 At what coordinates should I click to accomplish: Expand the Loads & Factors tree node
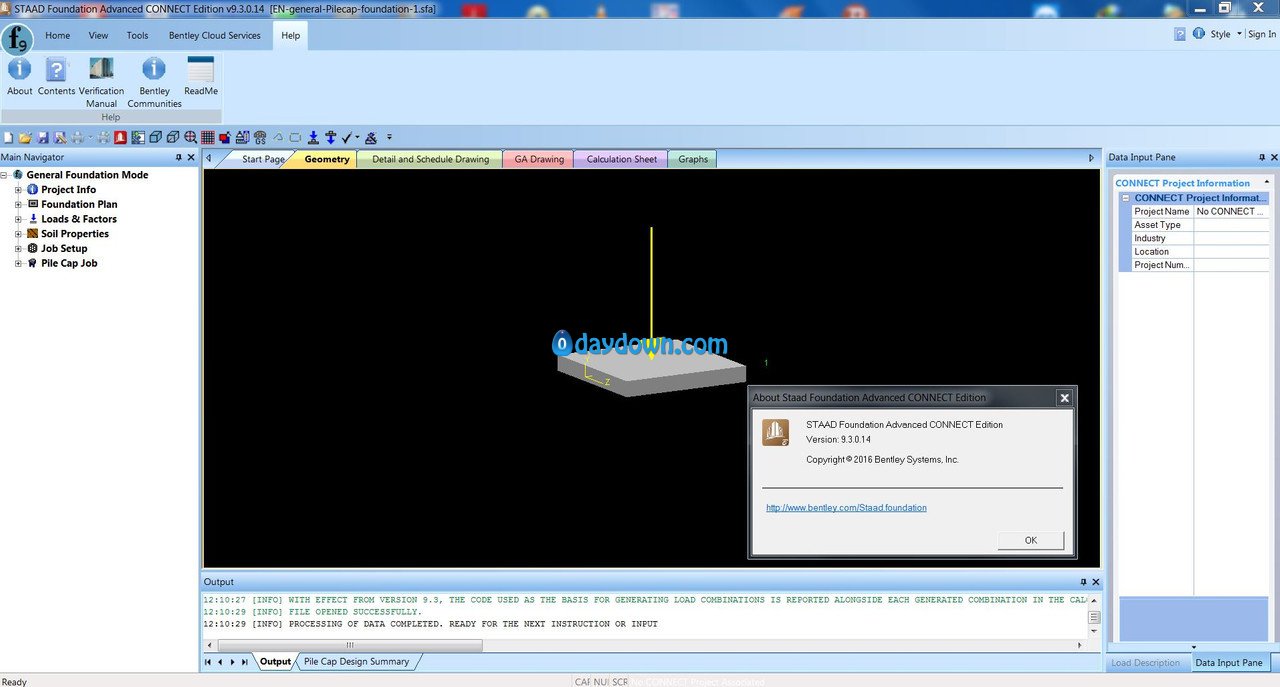pos(18,219)
